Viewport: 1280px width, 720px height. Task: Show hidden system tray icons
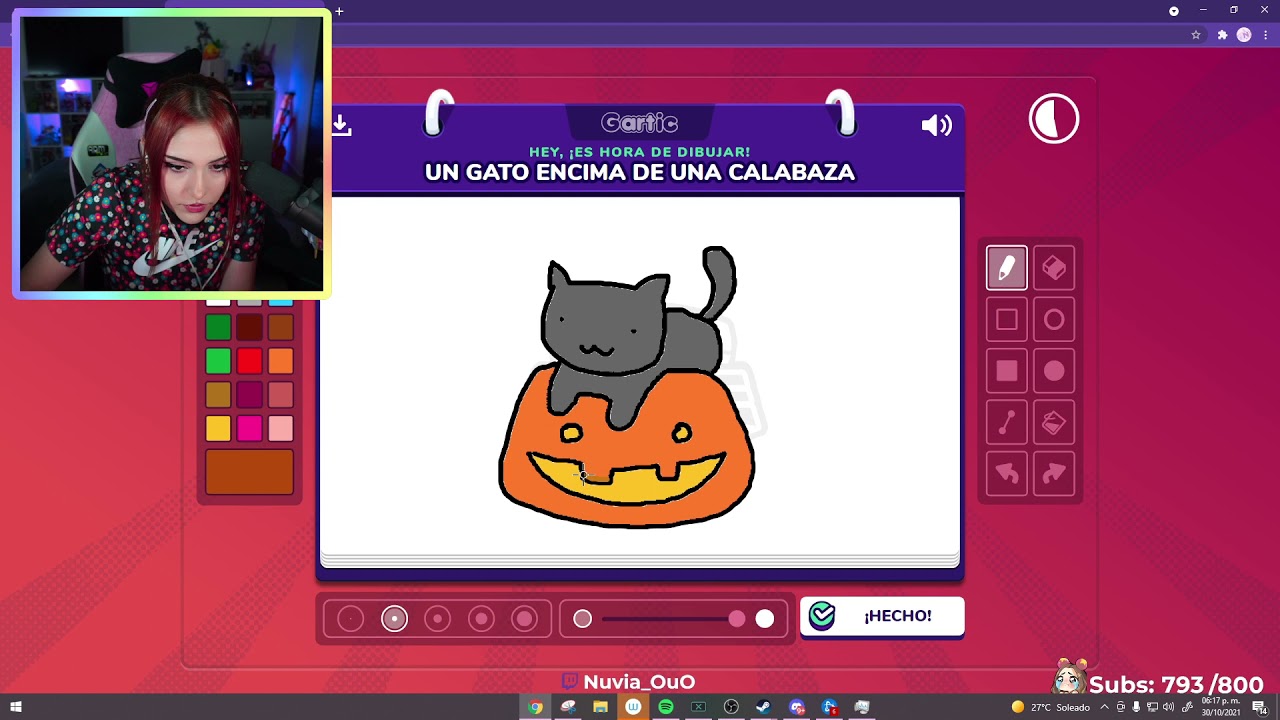[1104, 707]
